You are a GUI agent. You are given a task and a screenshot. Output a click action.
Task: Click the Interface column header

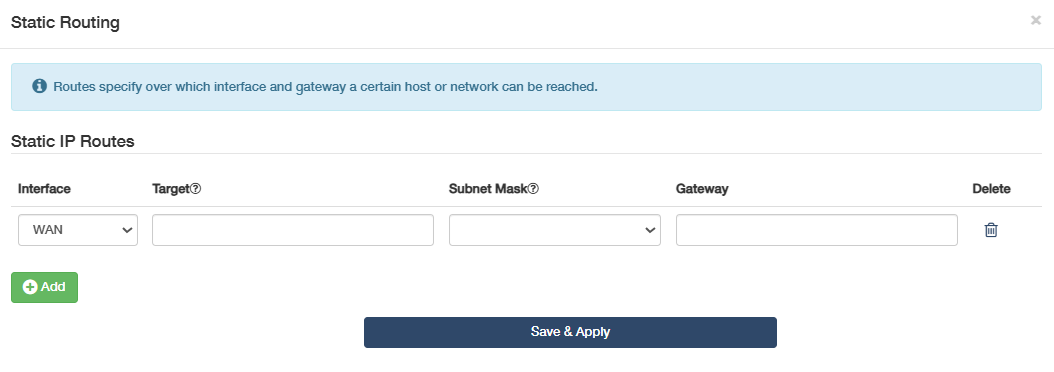pos(44,189)
